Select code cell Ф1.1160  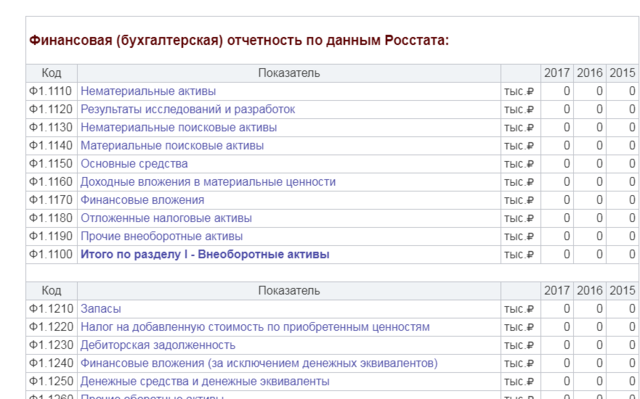coord(51,182)
